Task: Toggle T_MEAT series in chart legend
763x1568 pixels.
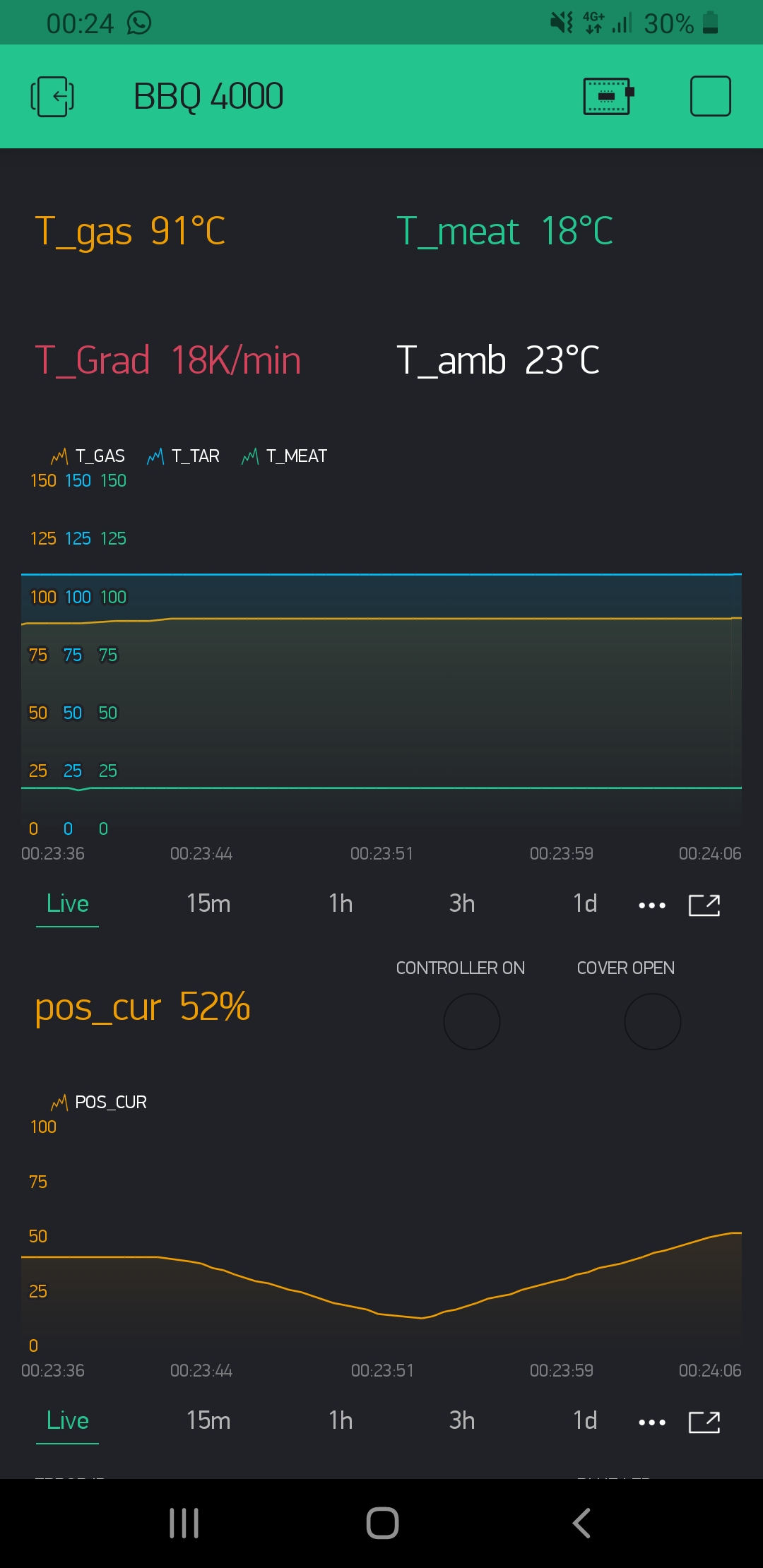Action: pyautogui.click(x=285, y=456)
